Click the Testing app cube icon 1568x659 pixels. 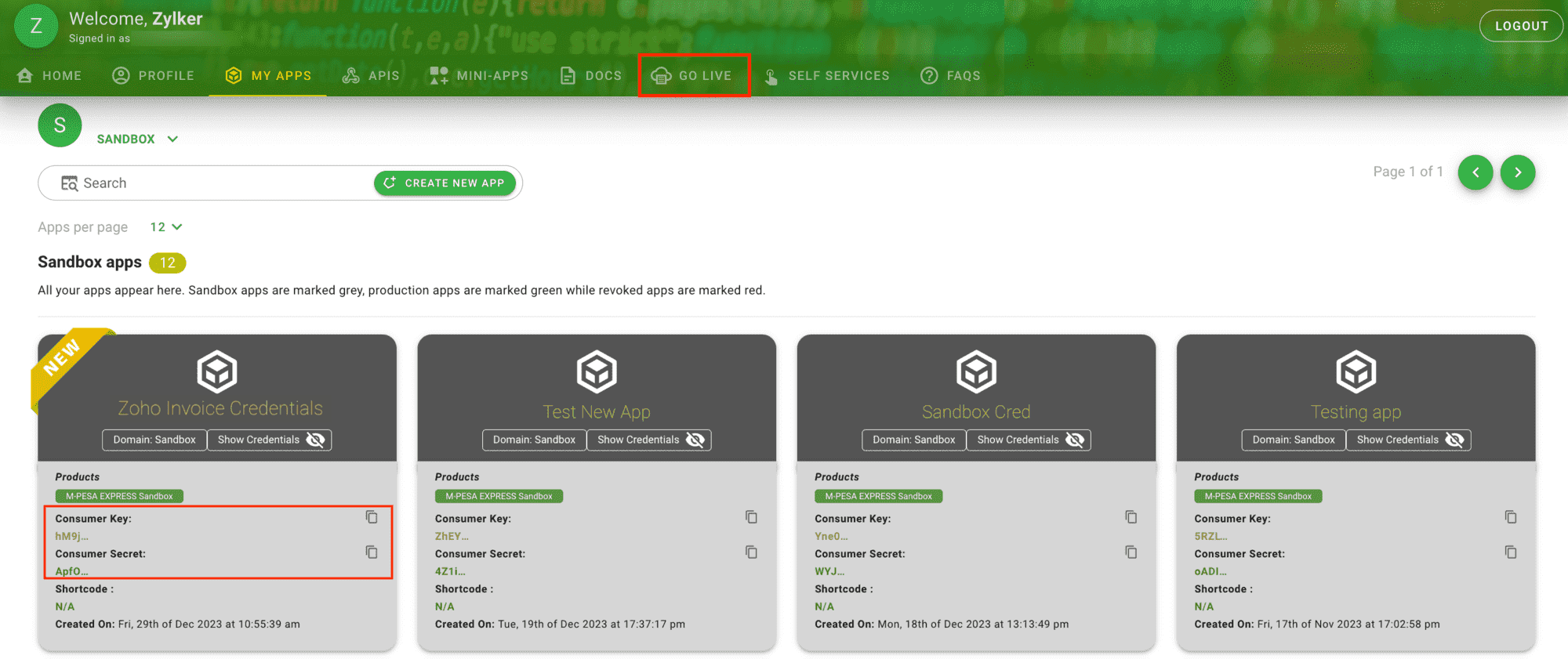1356,371
